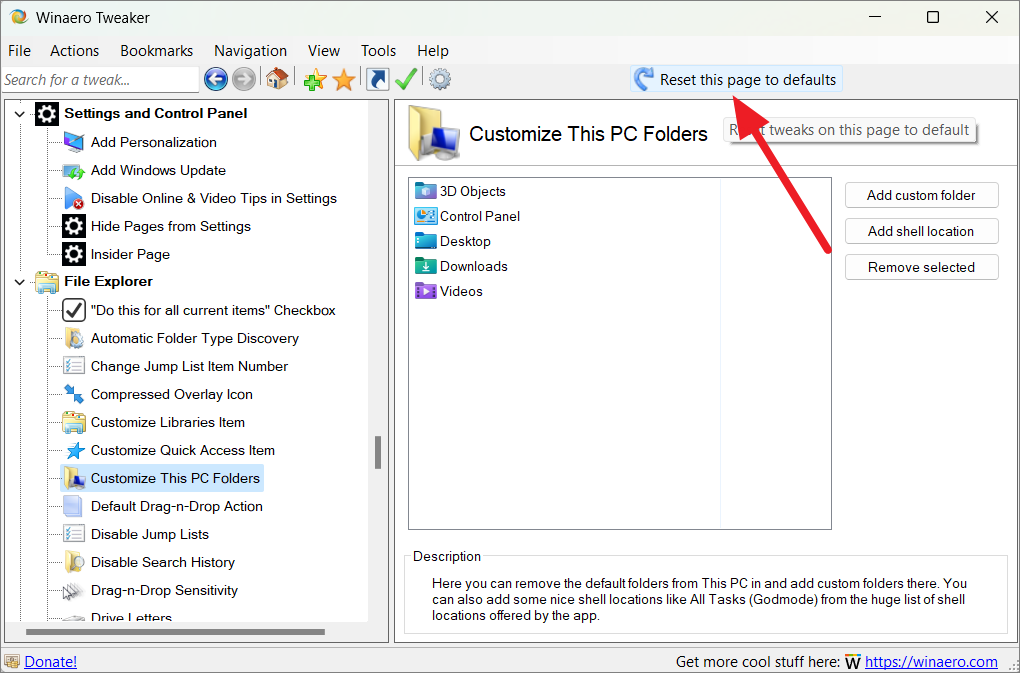Click the Remove selected button
The image size is (1020, 673).
(921, 267)
